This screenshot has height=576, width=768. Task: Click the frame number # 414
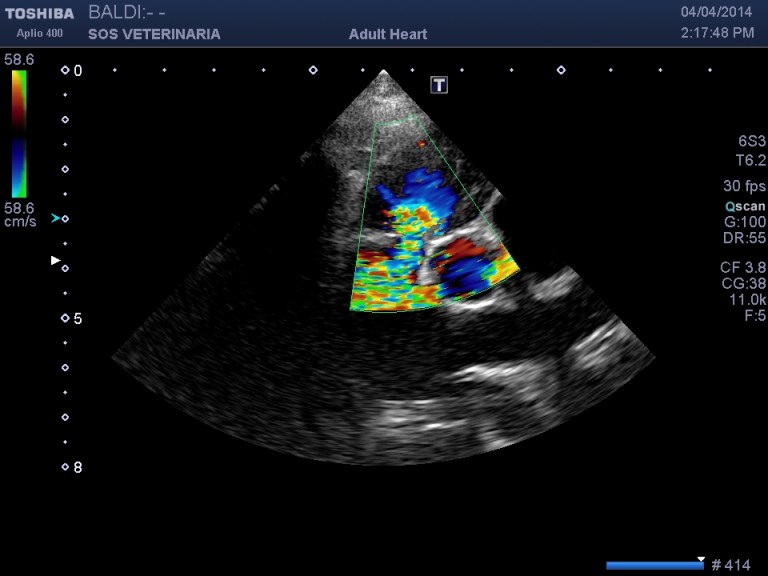click(731, 565)
